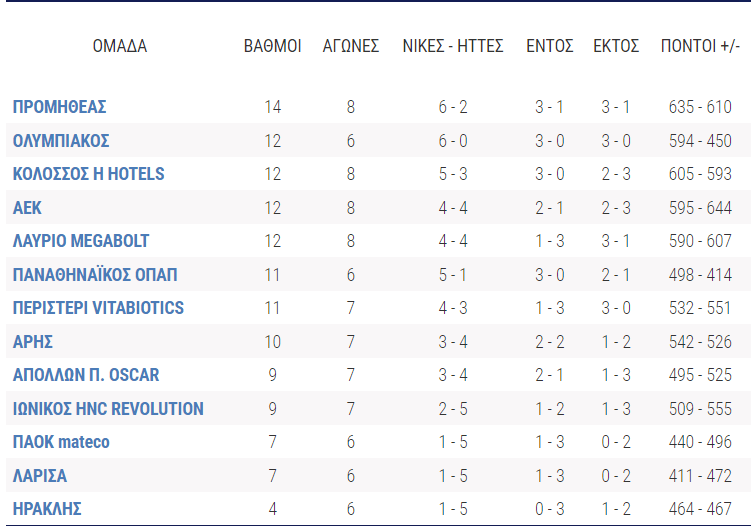751x526 pixels.
Task: Select the ΑΡΗΣ team name
Action: (33, 342)
